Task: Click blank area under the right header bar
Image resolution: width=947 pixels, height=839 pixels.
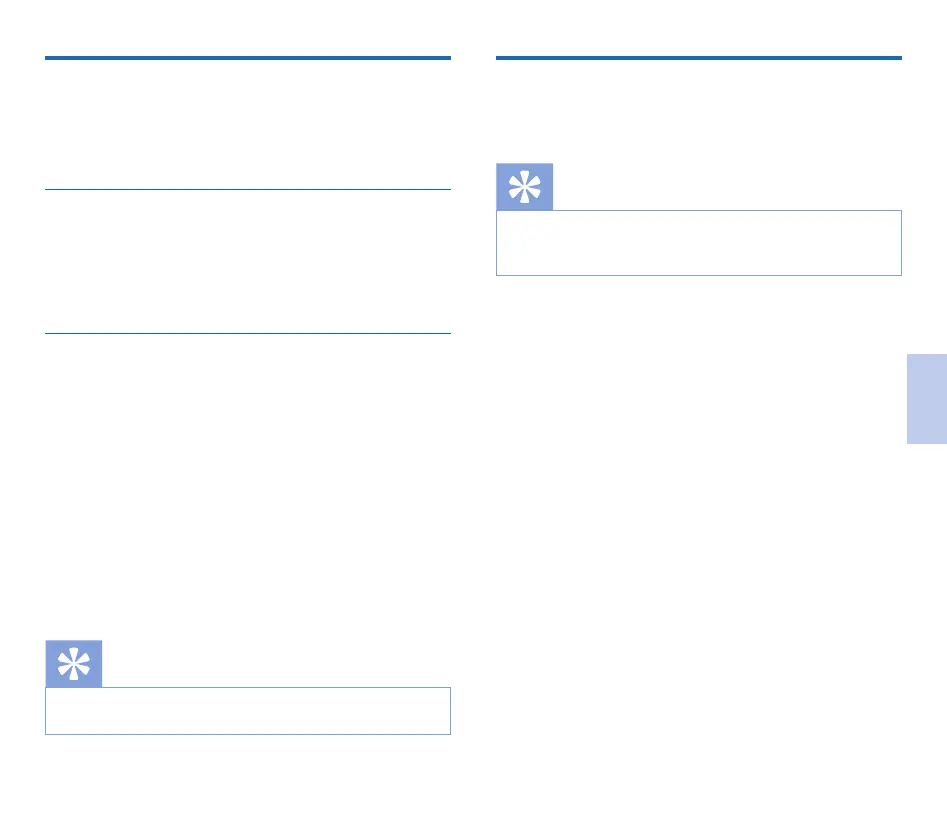Action: point(699,110)
